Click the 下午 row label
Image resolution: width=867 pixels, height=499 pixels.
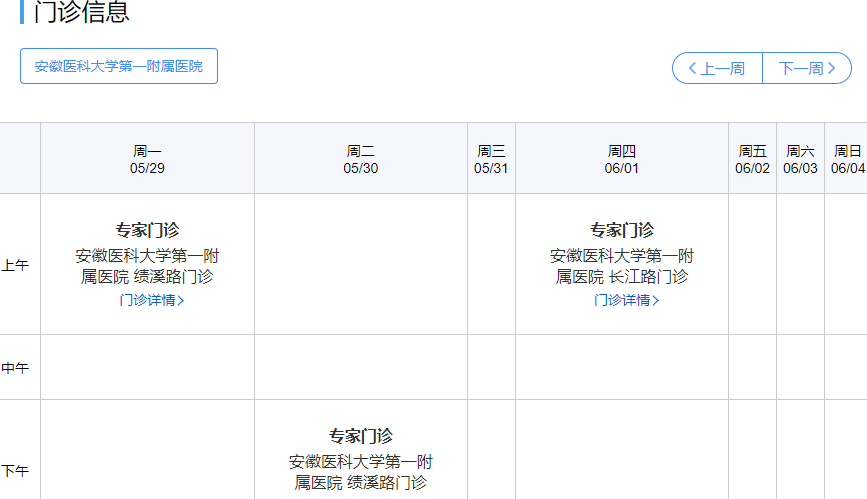tap(15, 470)
